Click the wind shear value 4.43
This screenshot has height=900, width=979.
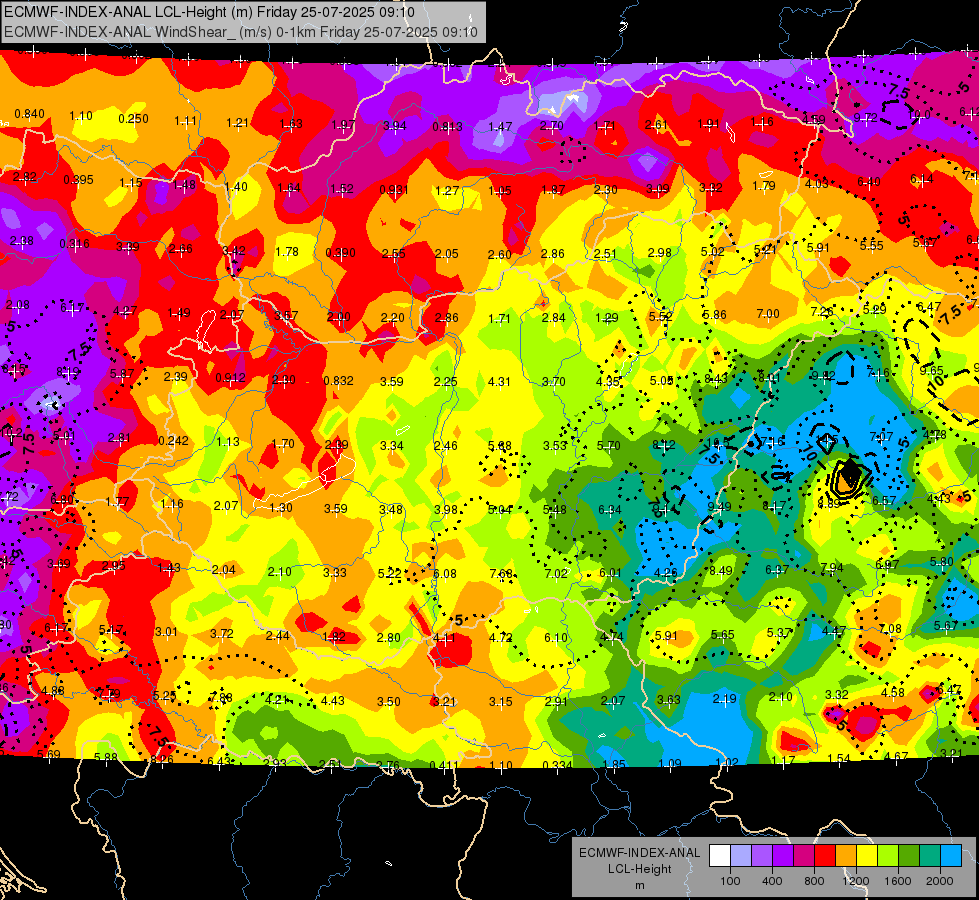332,701
